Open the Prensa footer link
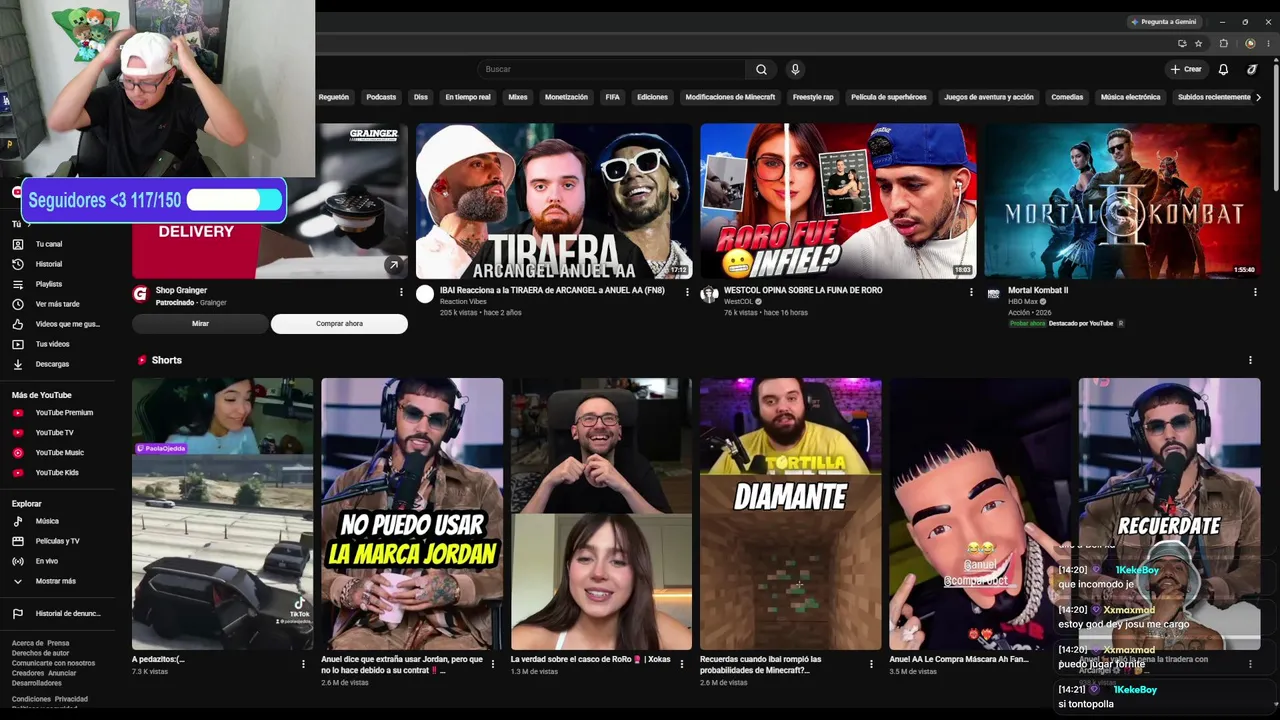1280x720 pixels. [x=58, y=643]
